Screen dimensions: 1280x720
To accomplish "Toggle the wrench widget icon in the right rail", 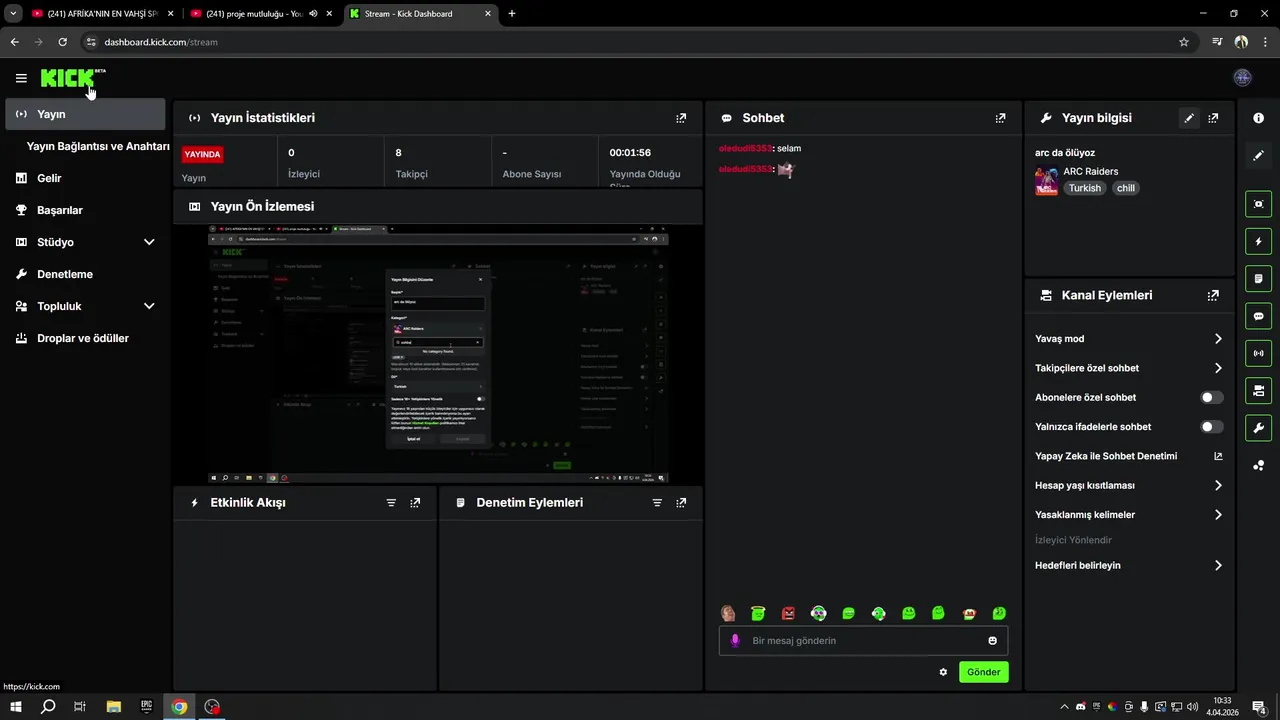I will 1259,428.
